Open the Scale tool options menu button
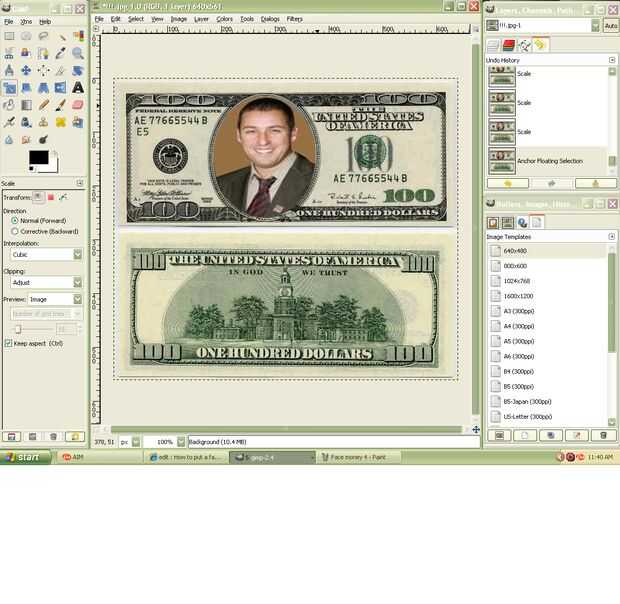620x604 pixels. 79,183
